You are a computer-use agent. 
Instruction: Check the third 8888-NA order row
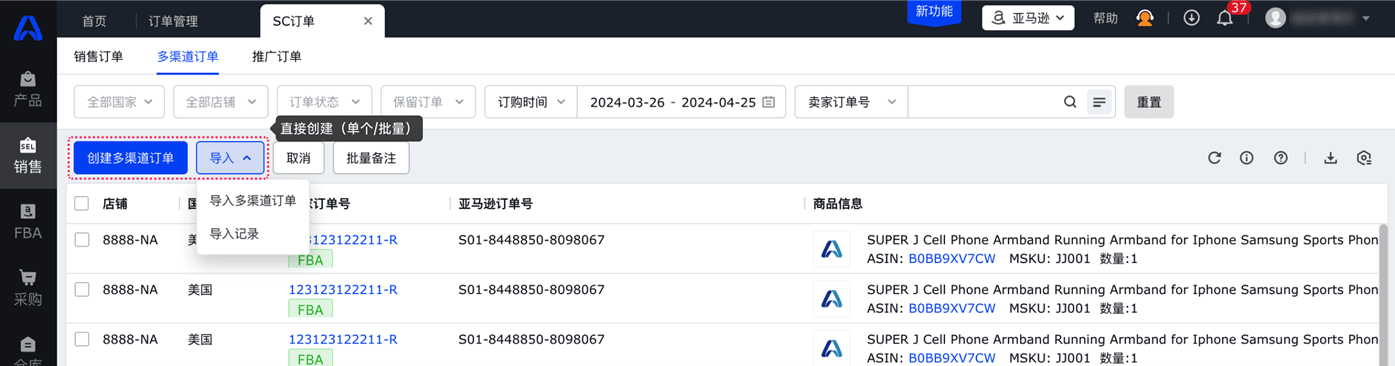pos(82,339)
